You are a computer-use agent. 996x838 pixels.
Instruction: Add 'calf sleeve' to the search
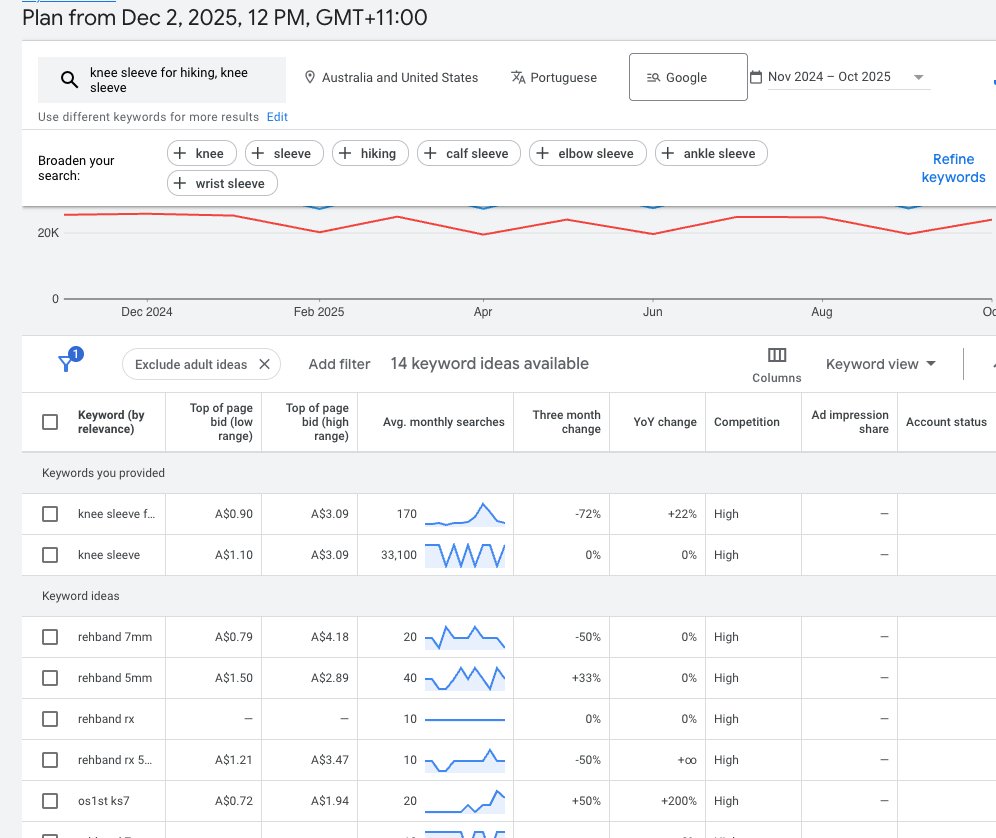tap(469, 153)
